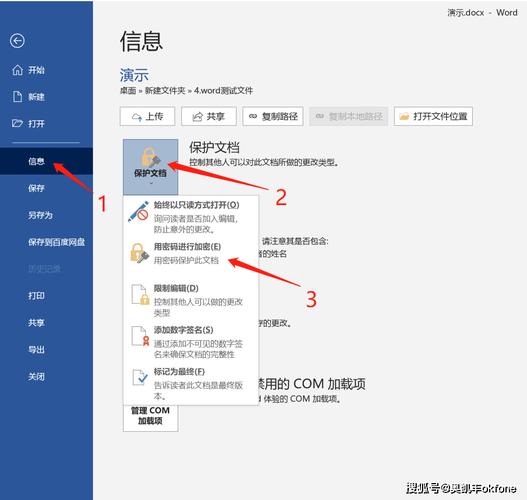Click the document with lock icon
The height and width of the screenshot is (500, 527).
click(140, 294)
